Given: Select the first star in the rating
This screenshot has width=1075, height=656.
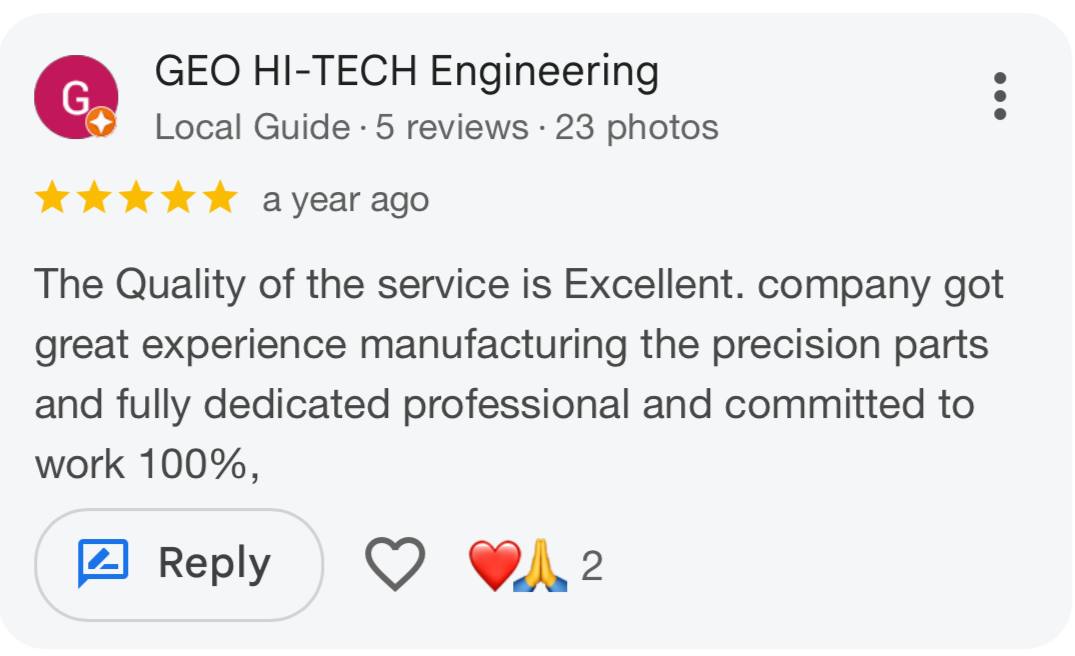Looking at the screenshot, I should [x=53, y=198].
